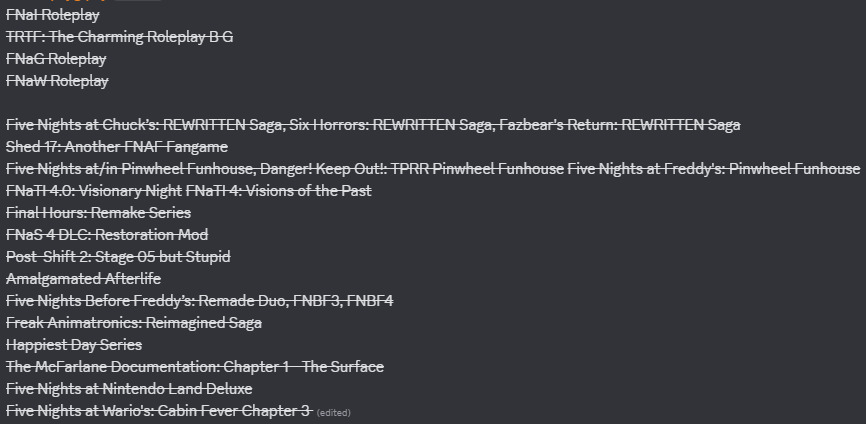Select the "Amalgamated Afterlife" line
Image resolution: width=866 pixels, height=424 pixels.
(x=83, y=279)
